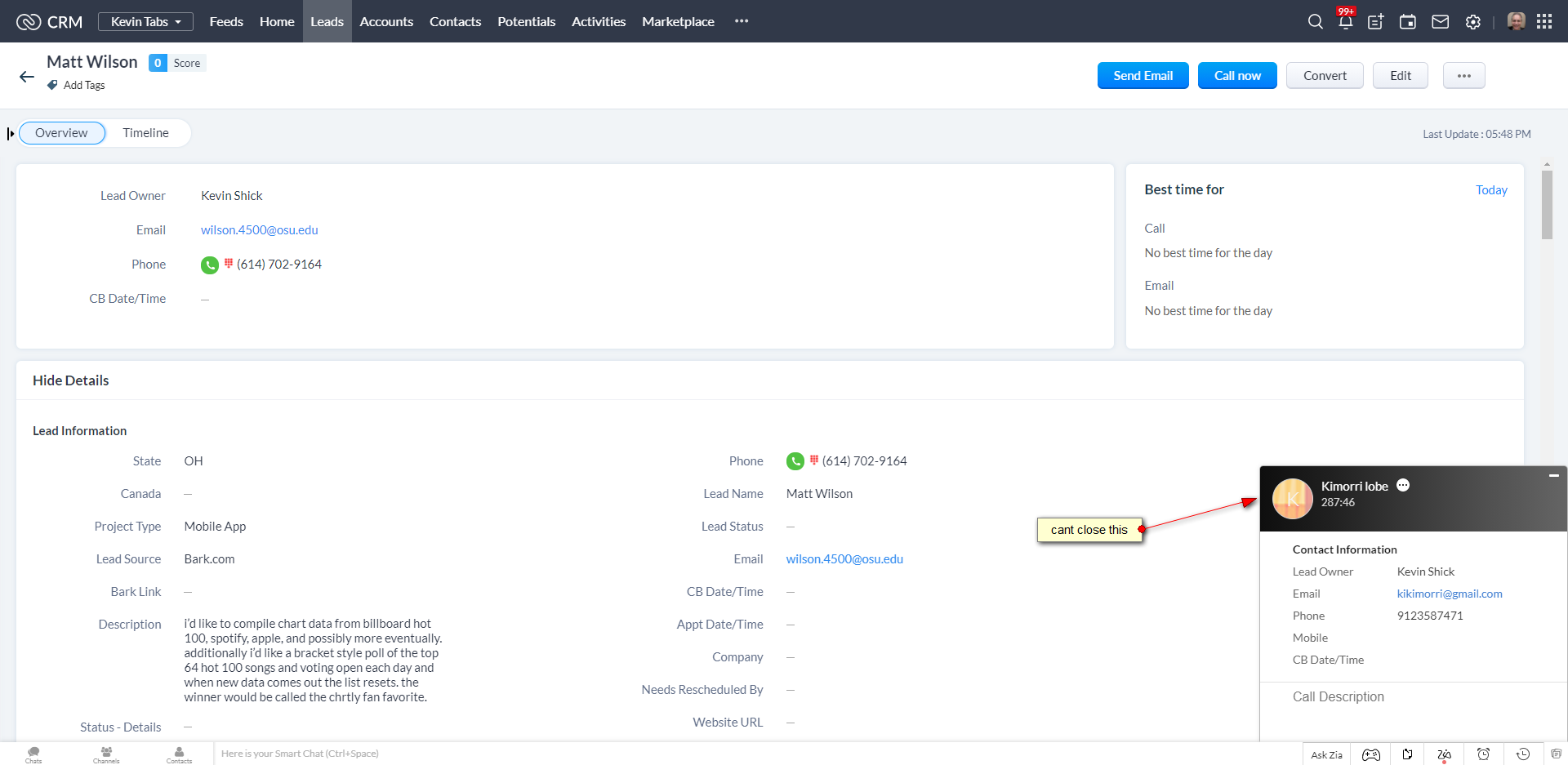The image size is (1568, 765).
Task: Open the gamepad icon in bottom bar
Action: click(x=1371, y=754)
